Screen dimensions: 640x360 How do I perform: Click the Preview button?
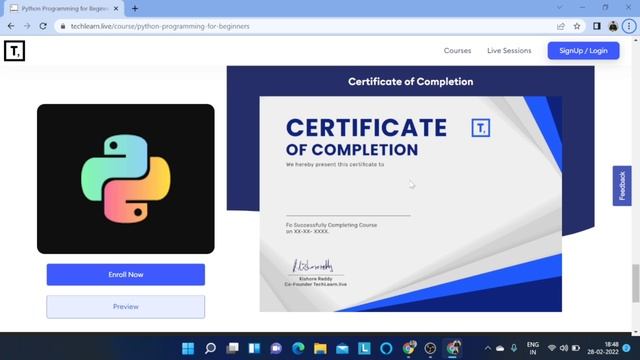click(x=126, y=307)
